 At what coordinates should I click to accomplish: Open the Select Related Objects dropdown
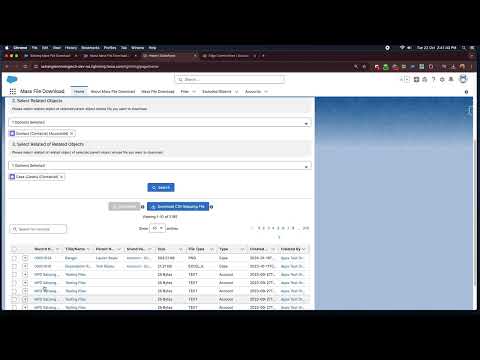click(160, 122)
